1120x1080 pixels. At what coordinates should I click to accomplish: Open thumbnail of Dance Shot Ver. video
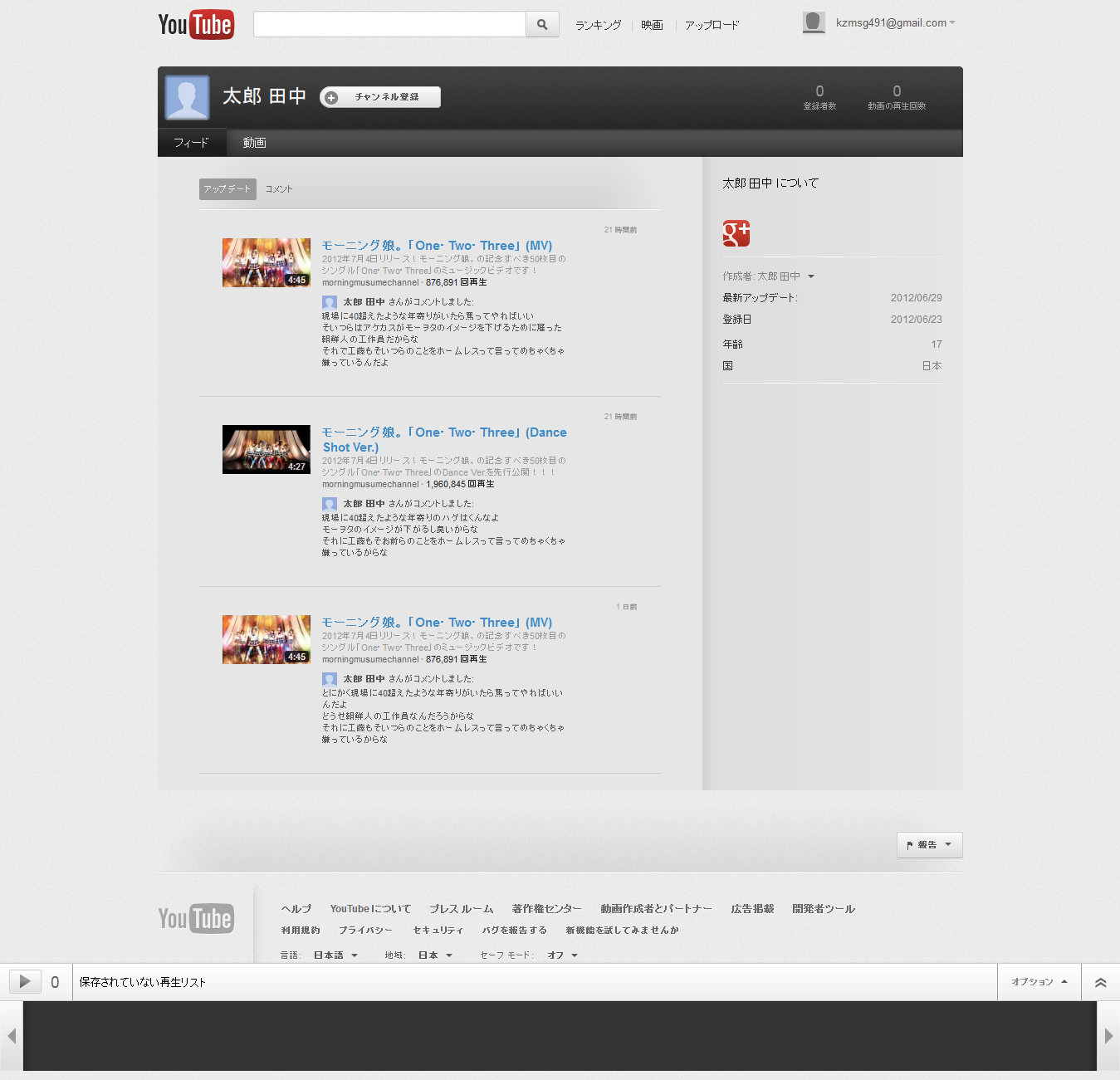(x=267, y=450)
